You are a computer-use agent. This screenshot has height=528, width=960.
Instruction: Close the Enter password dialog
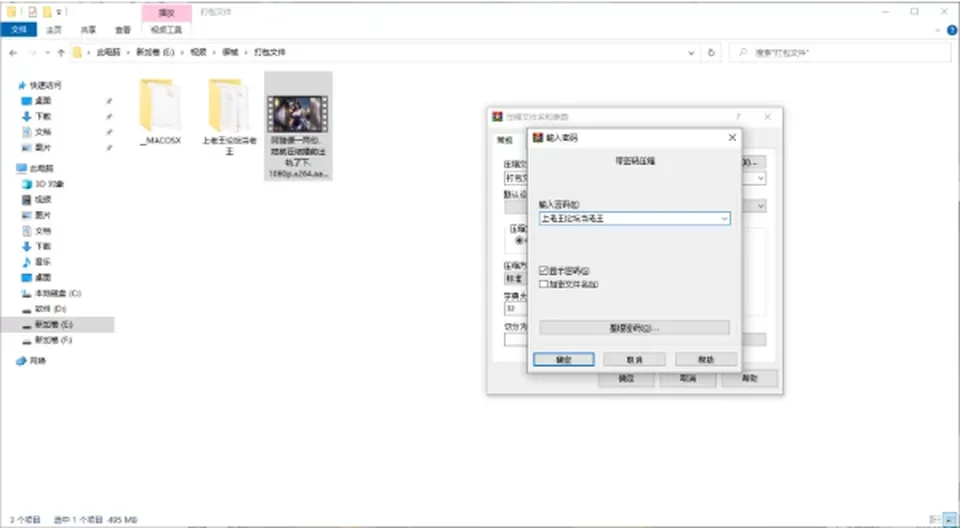pos(732,138)
